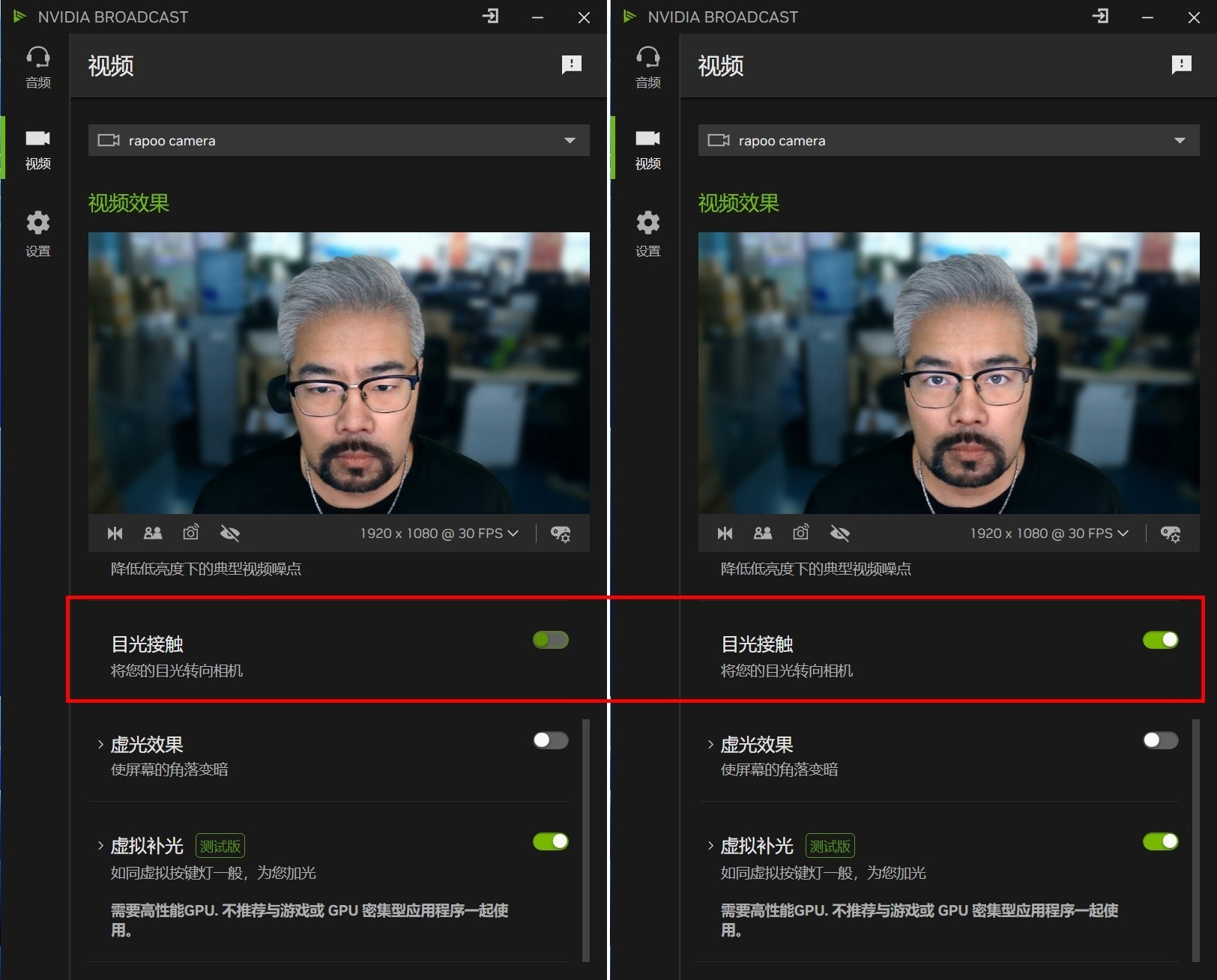Expand 虚拟补光 chevron in left window
Image resolution: width=1217 pixels, height=980 pixels.
coord(100,846)
